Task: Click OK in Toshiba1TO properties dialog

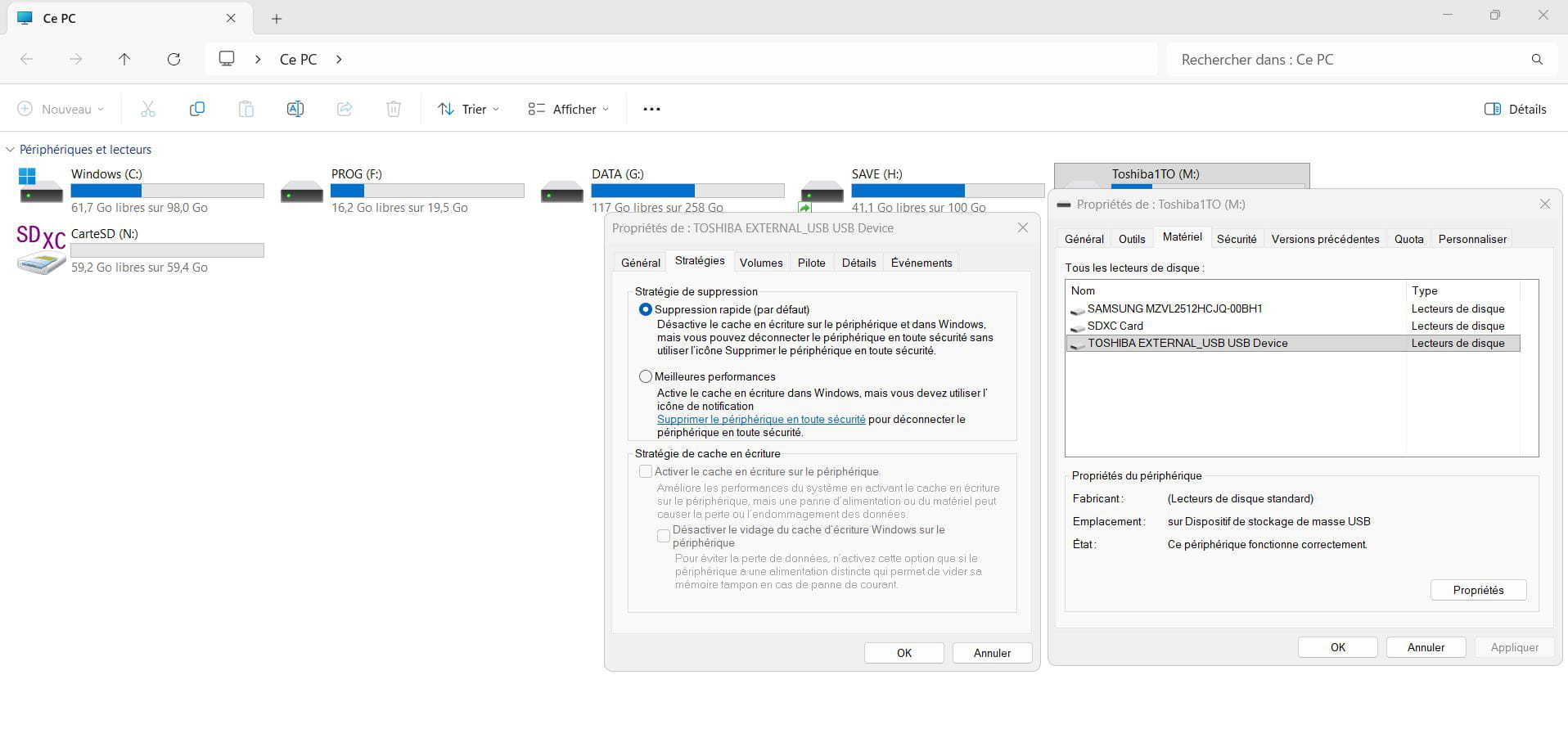Action: click(1338, 647)
